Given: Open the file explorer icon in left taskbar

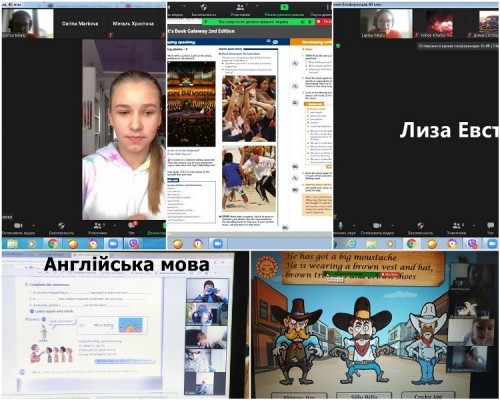Looking at the screenshot, I should click(x=12, y=244).
